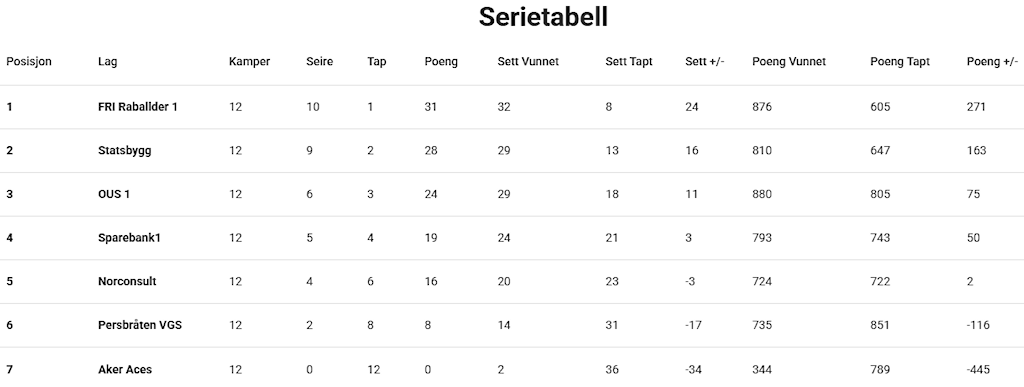1024x387 pixels.
Task: Click the Poeng Vunnet column header
Action: pos(789,61)
